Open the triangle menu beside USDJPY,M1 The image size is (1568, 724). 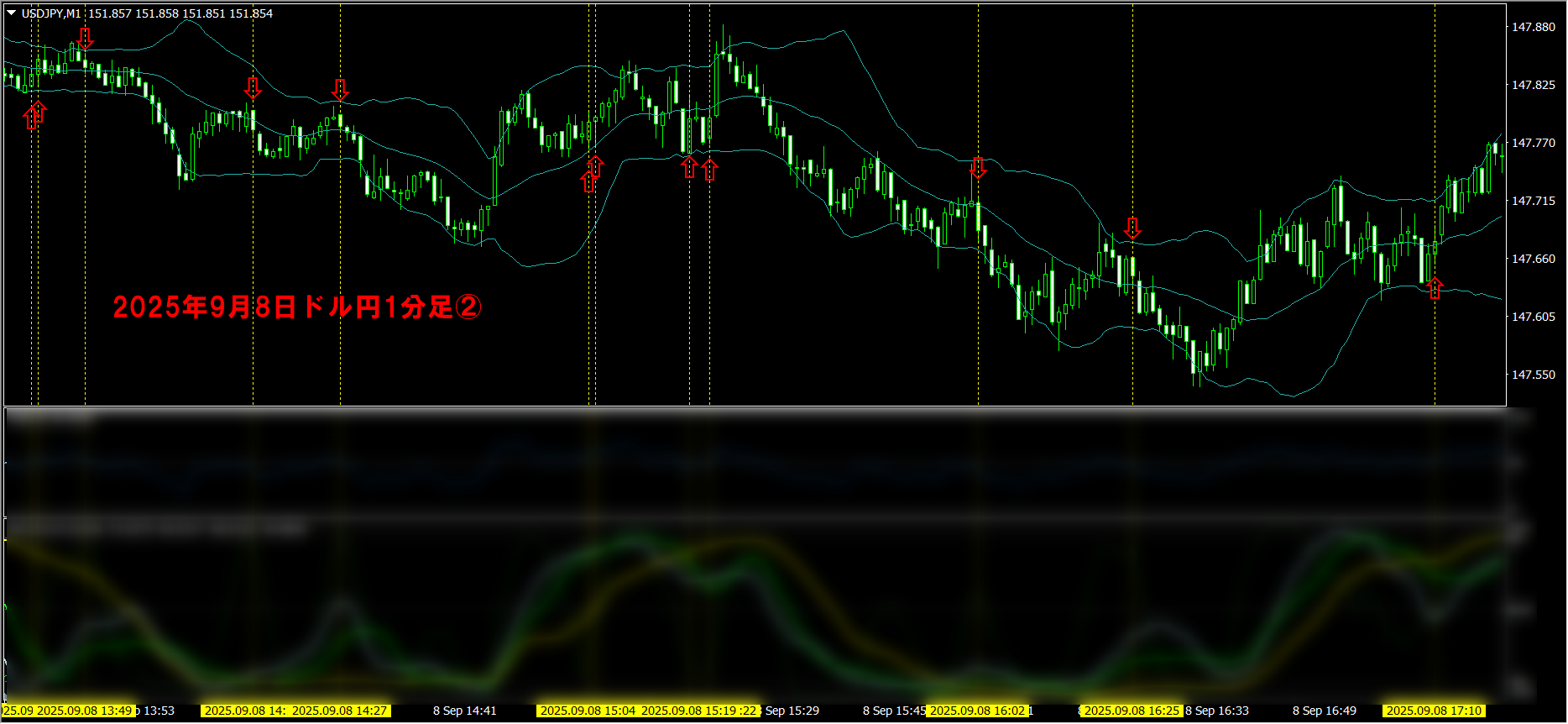[11, 13]
